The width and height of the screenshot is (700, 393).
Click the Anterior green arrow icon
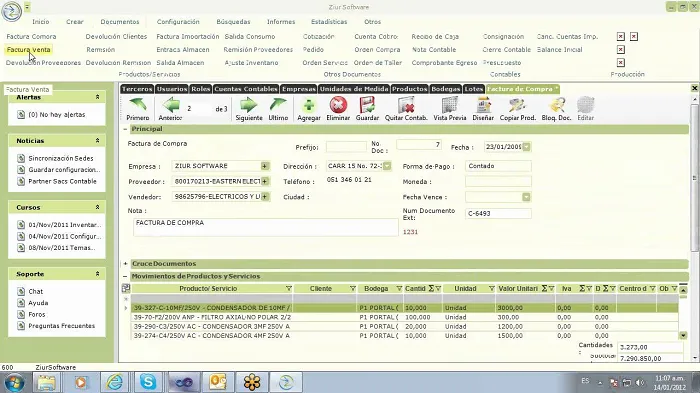(171, 105)
